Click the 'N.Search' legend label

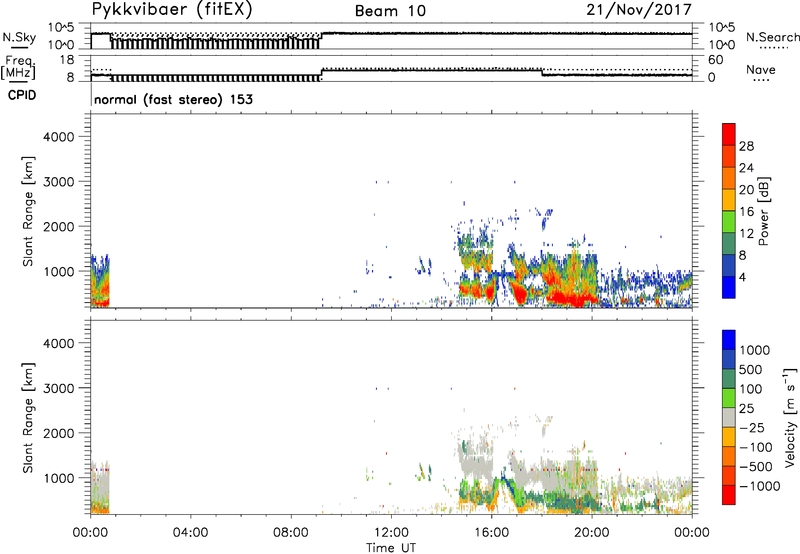772,37
